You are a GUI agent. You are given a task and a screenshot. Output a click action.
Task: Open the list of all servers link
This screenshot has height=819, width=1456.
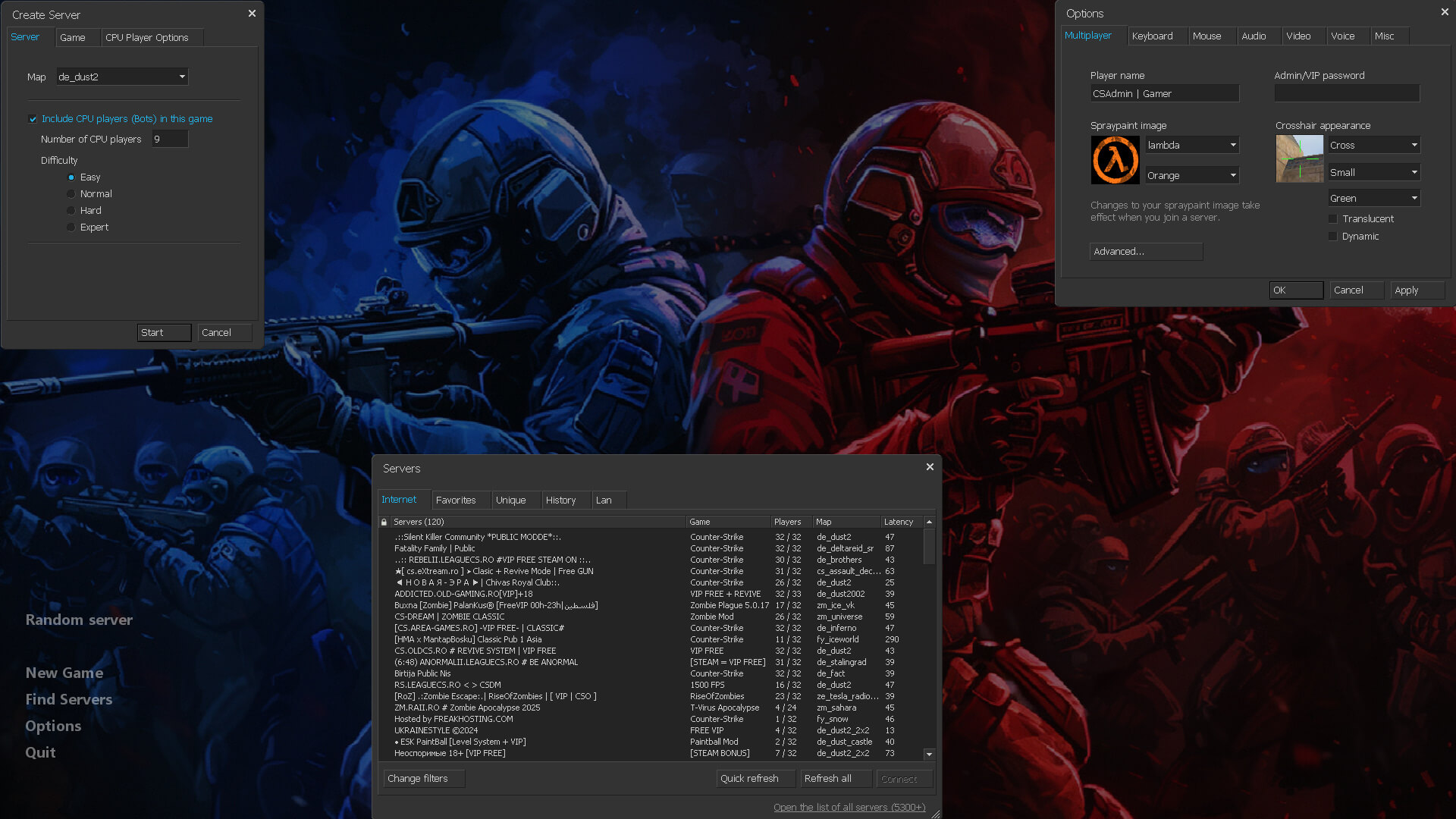click(x=849, y=808)
